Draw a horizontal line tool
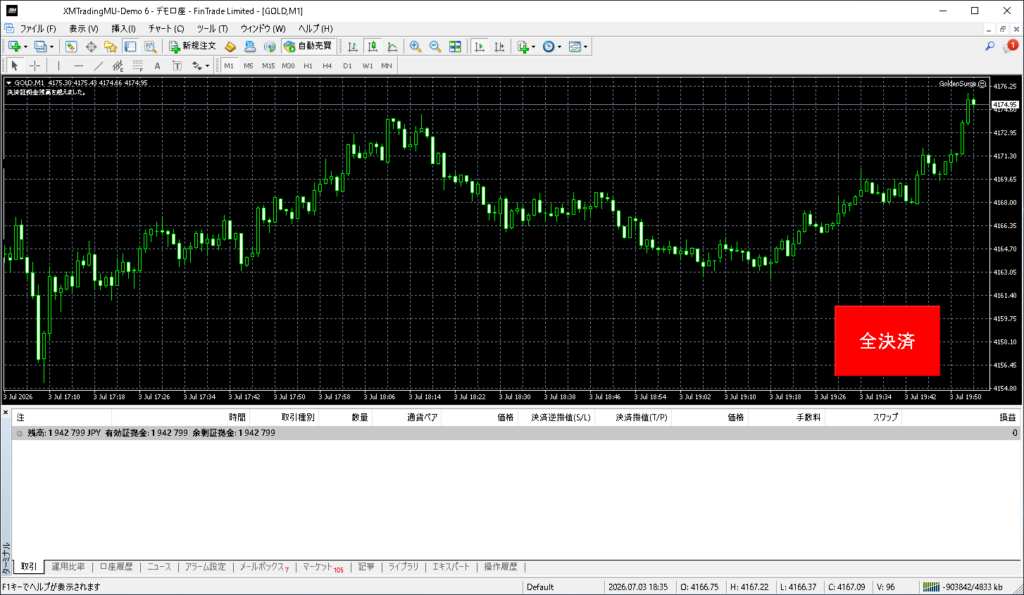1024x595 pixels. pos(78,65)
